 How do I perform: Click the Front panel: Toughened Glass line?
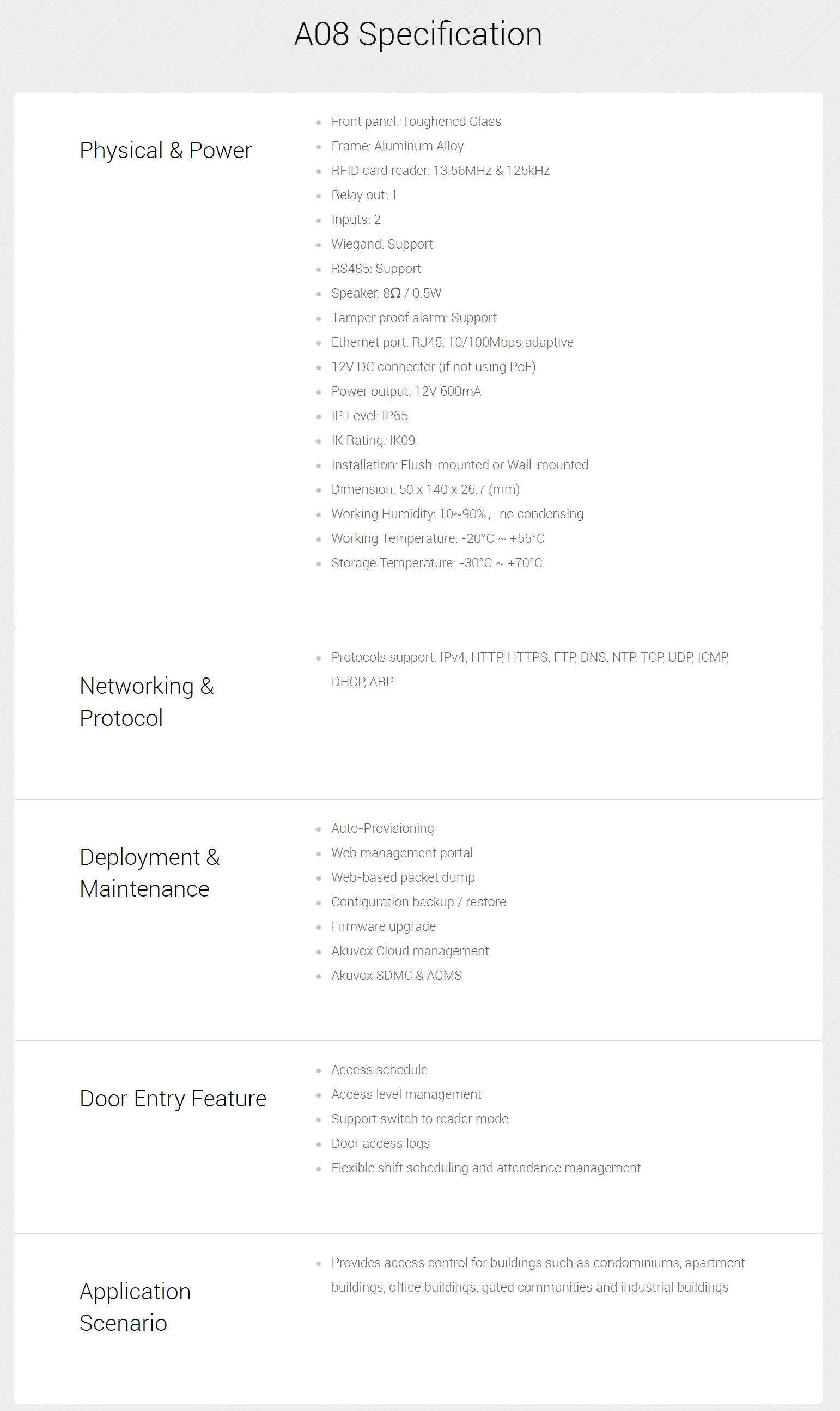416,122
